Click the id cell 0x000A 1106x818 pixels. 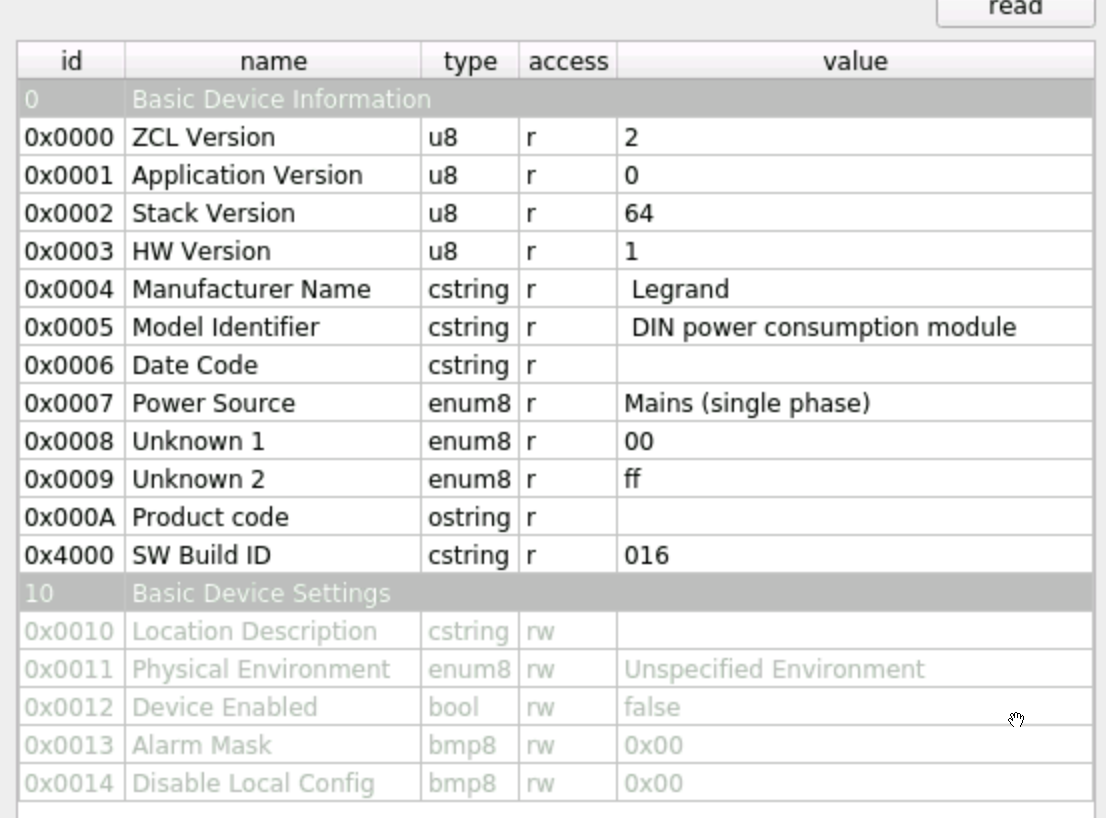click(71, 518)
